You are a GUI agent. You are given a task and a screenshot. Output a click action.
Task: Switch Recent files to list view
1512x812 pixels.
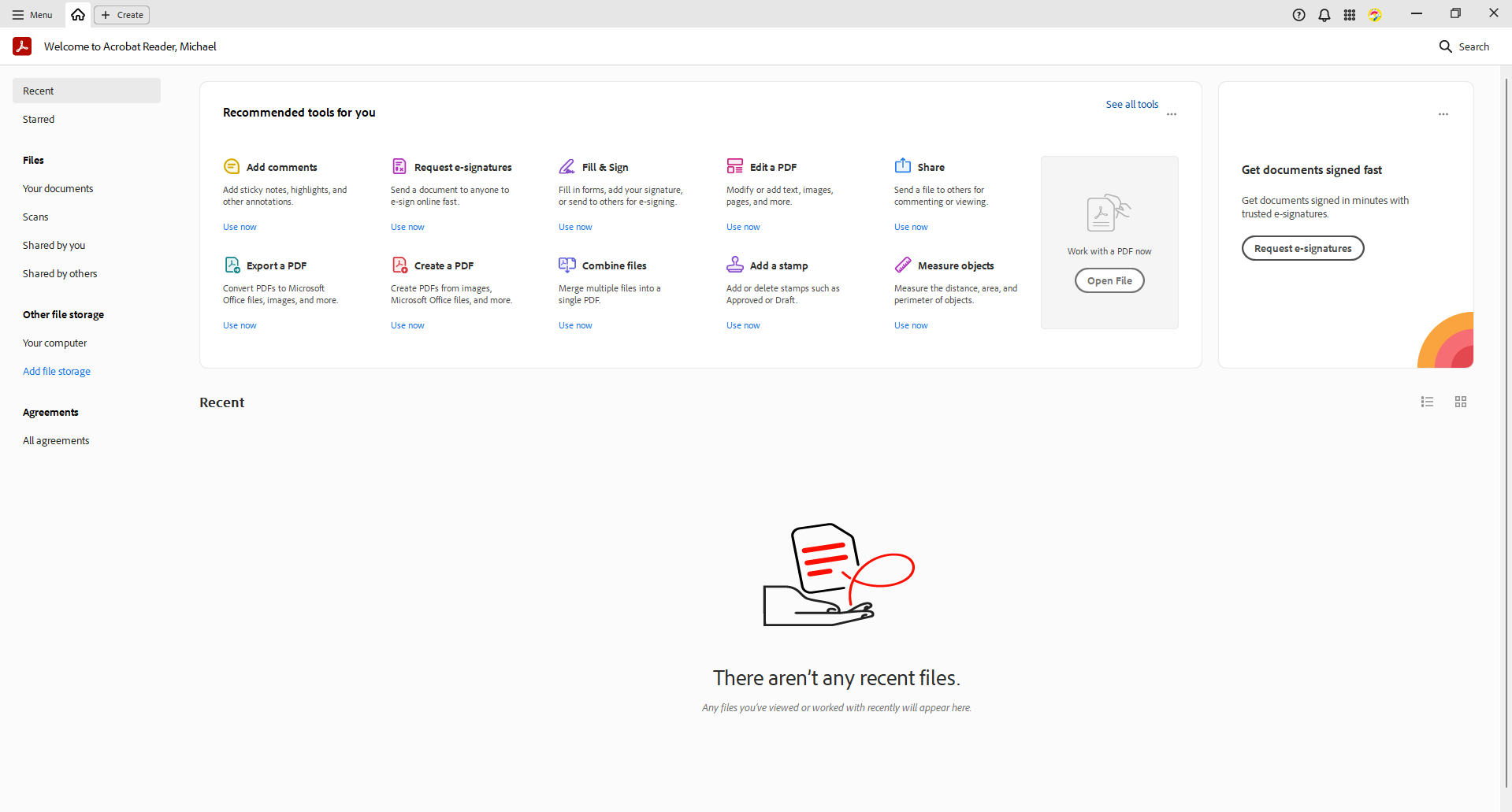[x=1427, y=402]
